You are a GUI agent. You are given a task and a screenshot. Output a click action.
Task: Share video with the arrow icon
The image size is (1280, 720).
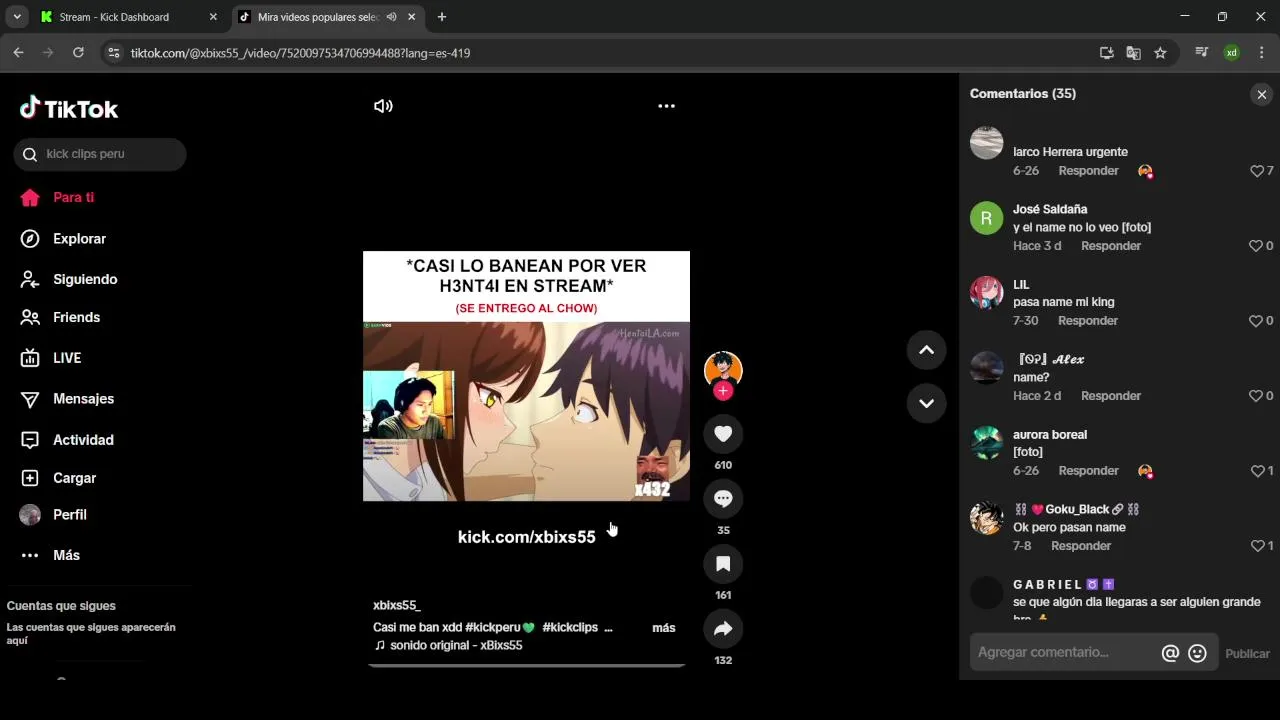(723, 629)
